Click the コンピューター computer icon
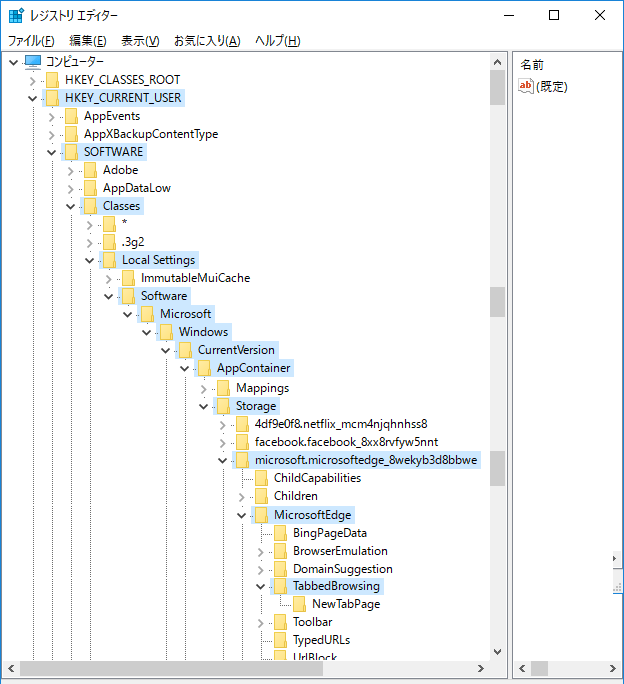This screenshot has height=684, width=624. (33, 62)
